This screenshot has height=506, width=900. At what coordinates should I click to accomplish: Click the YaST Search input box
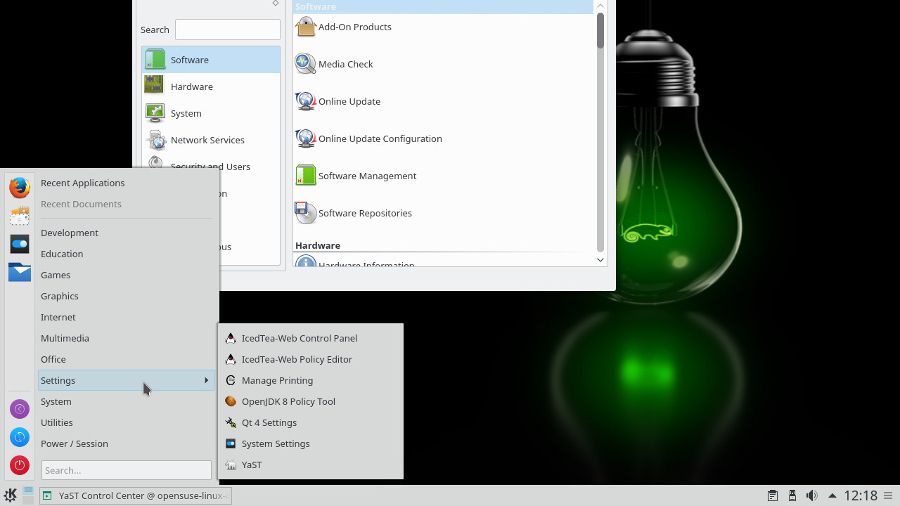coord(228,29)
